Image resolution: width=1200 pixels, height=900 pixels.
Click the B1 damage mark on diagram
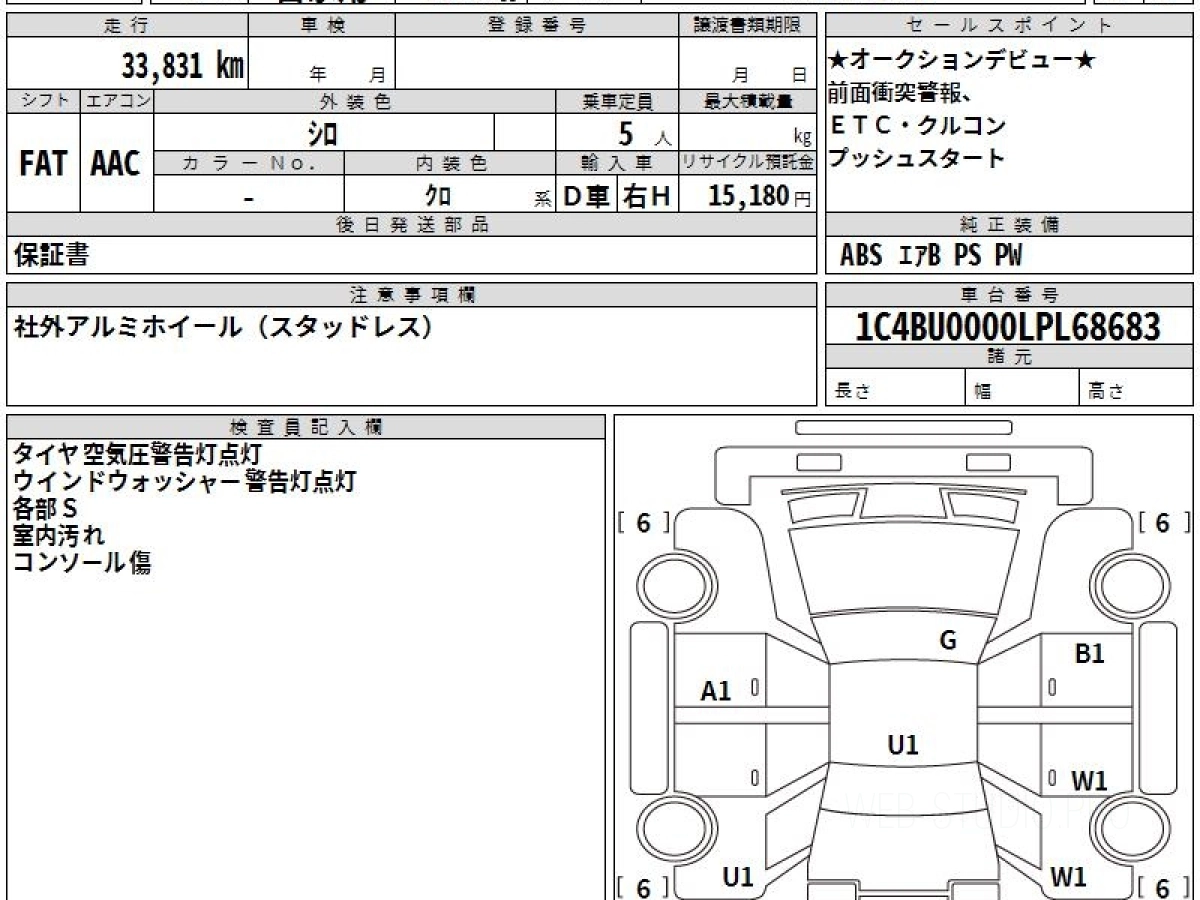coord(1089,654)
